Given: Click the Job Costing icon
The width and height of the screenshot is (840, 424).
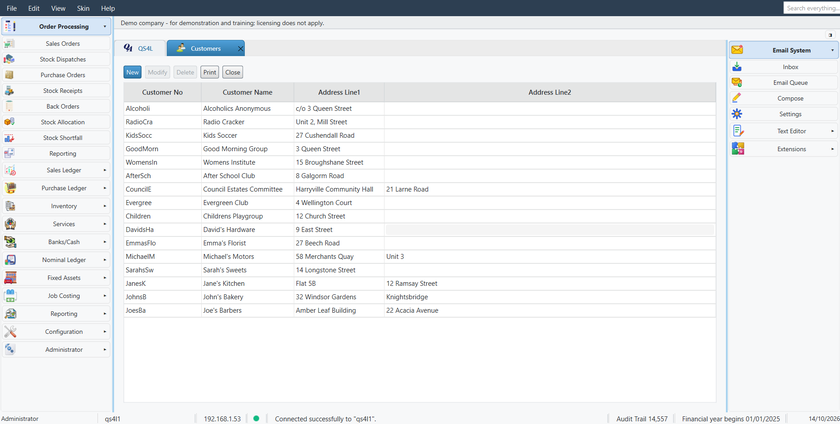Looking at the screenshot, I should tap(10, 296).
